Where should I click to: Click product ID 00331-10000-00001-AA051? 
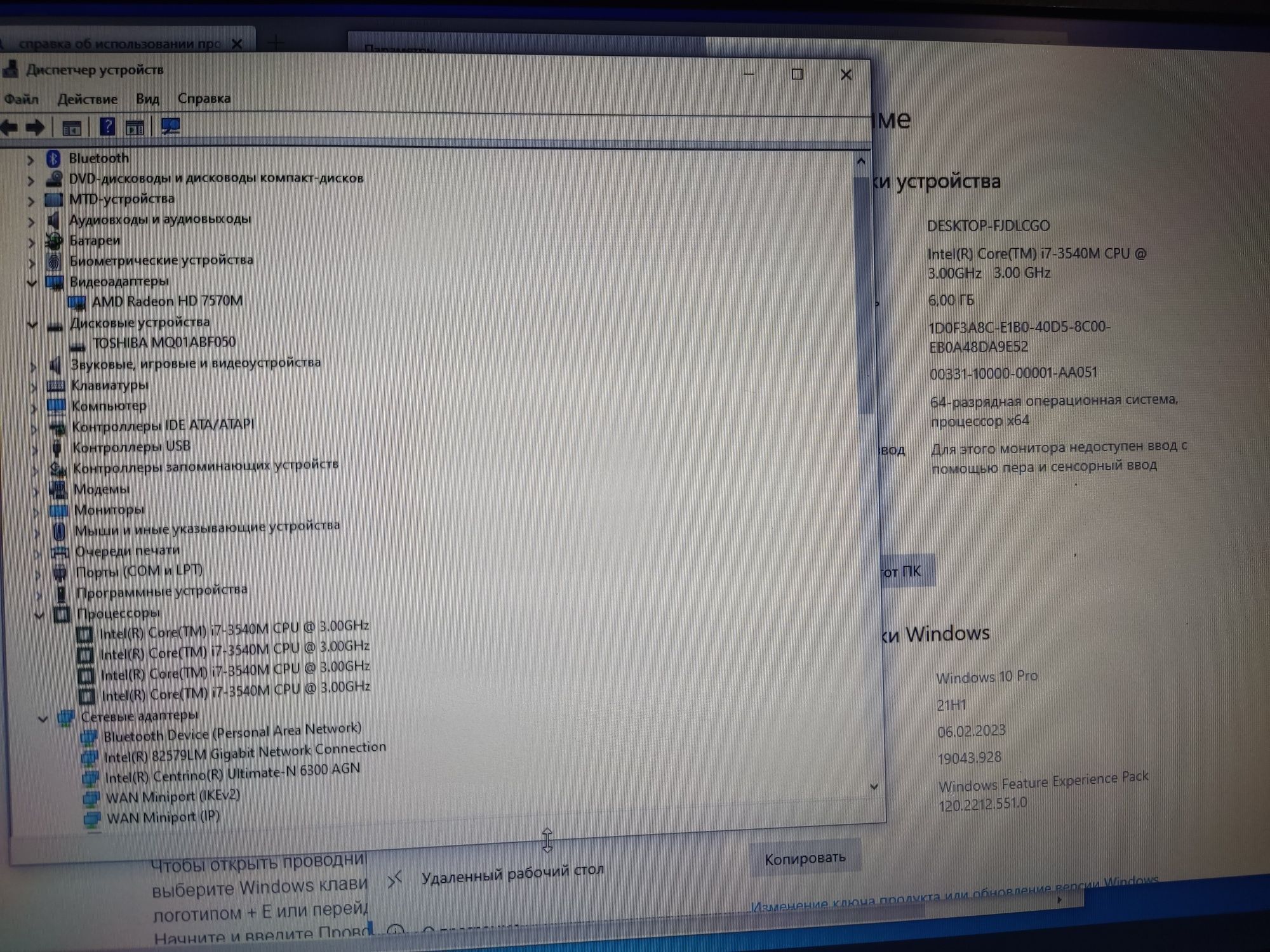(1013, 373)
